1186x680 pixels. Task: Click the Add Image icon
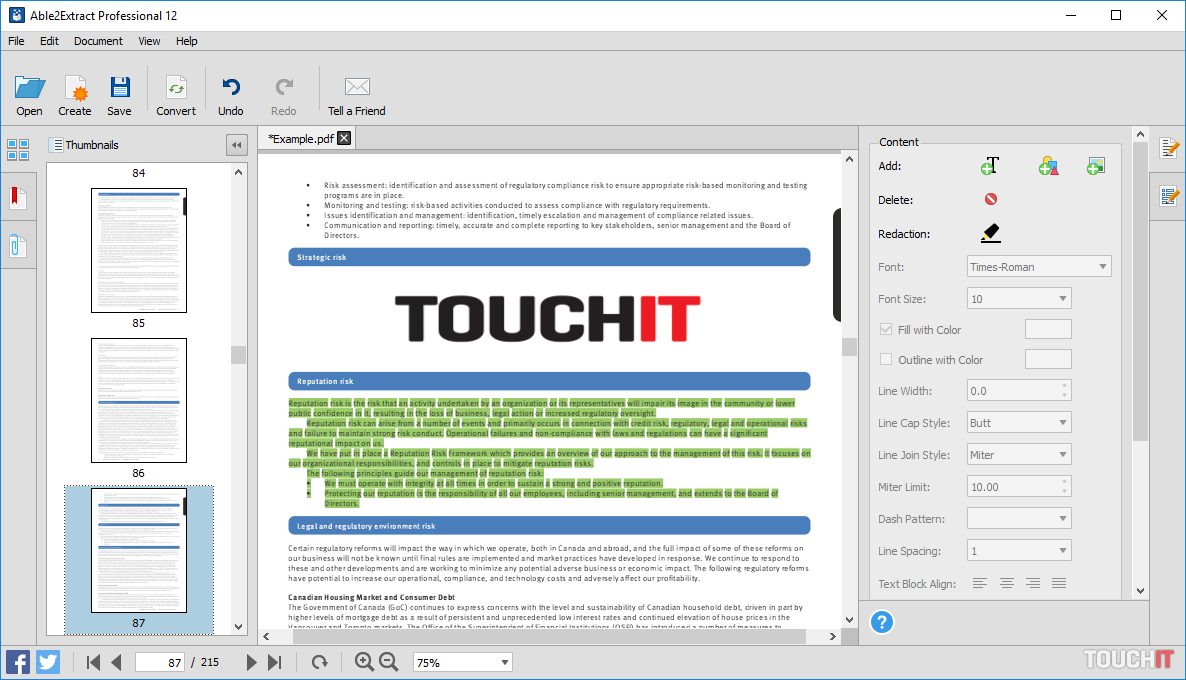point(1095,166)
